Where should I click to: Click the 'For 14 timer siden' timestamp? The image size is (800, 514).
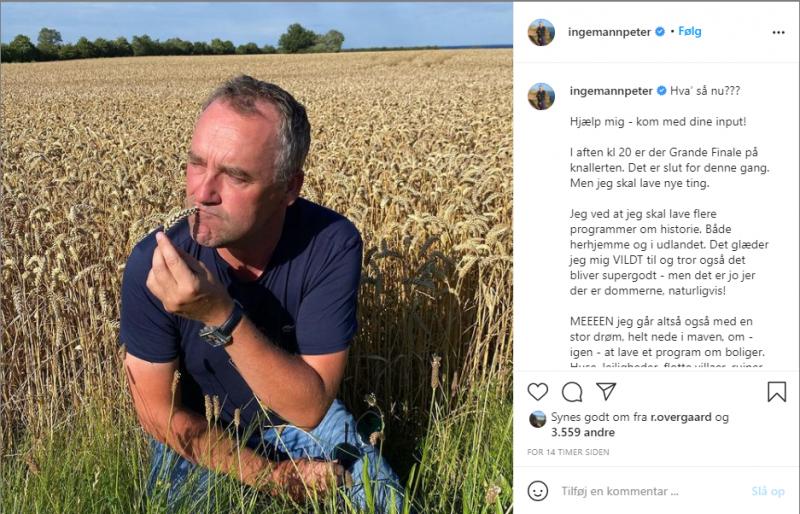tap(568, 452)
